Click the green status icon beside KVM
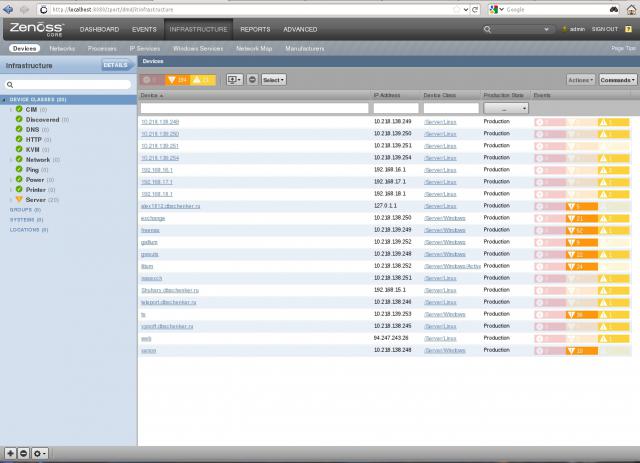 [x=19, y=149]
